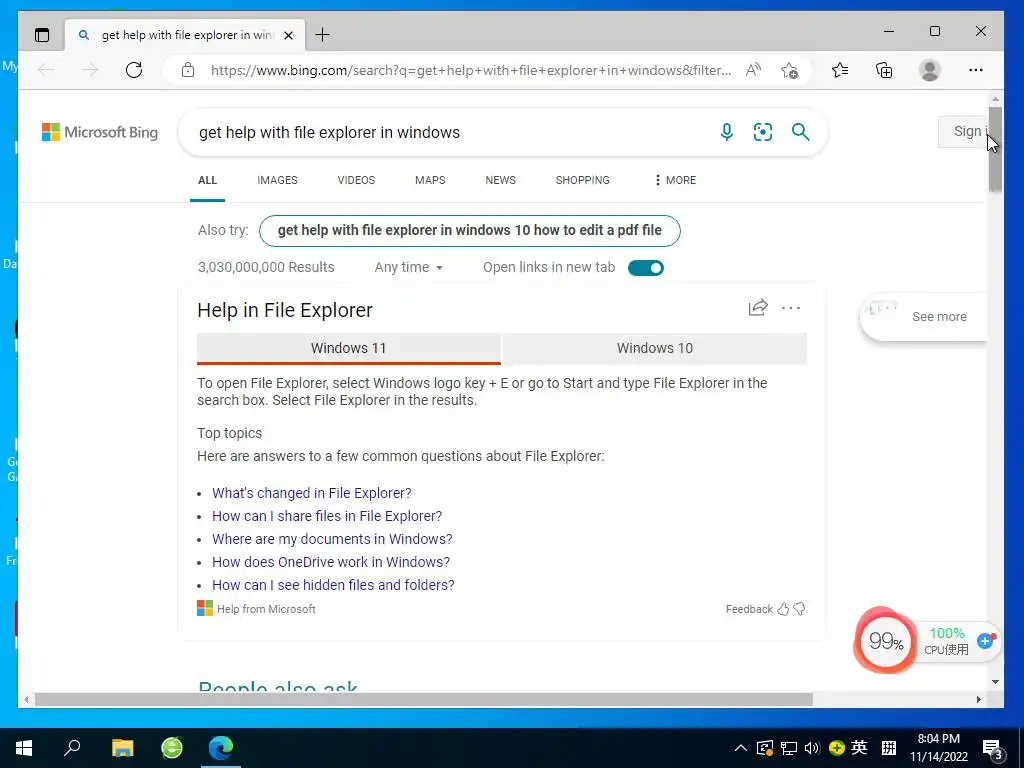Open the green browser taskbar icon
The width and height of the screenshot is (1024, 768).
point(172,748)
